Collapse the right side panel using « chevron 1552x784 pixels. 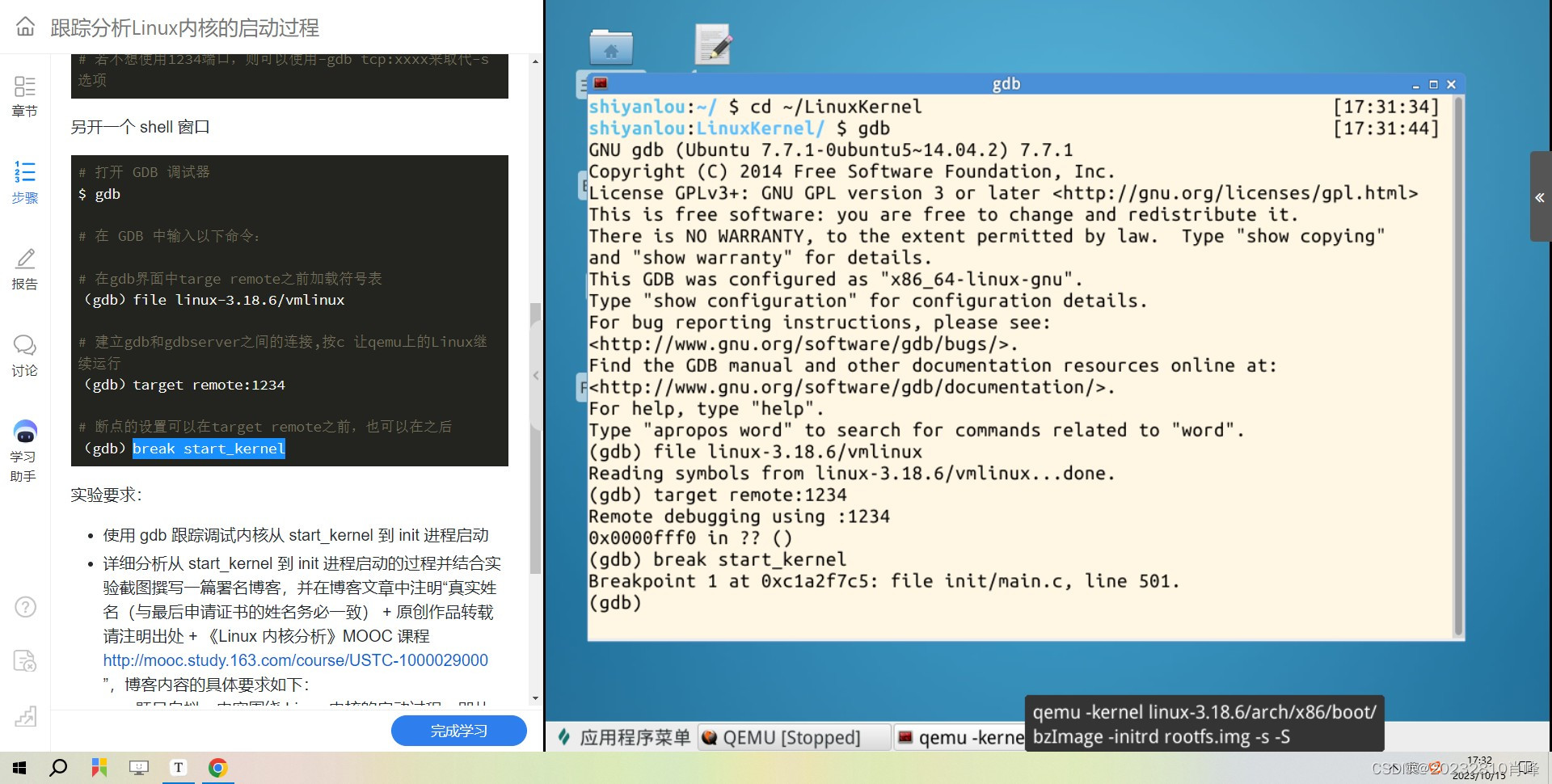(1540, 198)
